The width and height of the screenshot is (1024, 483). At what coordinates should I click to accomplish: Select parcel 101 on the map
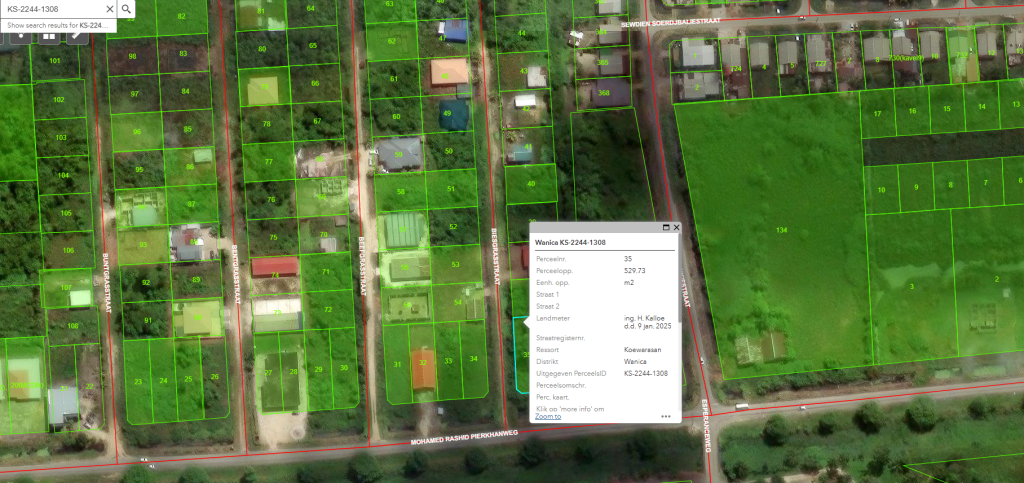click(55, 62)
